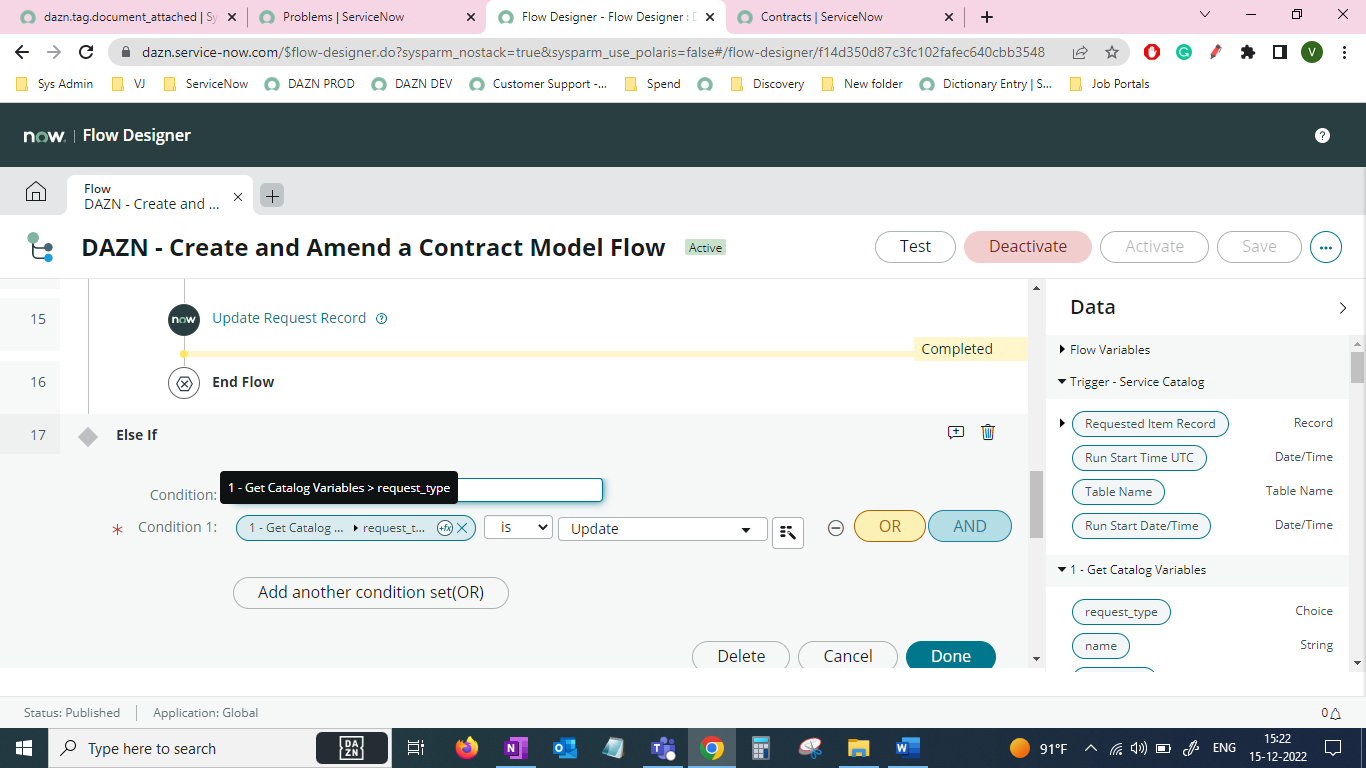Expand the Flow Variables section
Screen dimensions: 1366x768
tap(1062, 350)
